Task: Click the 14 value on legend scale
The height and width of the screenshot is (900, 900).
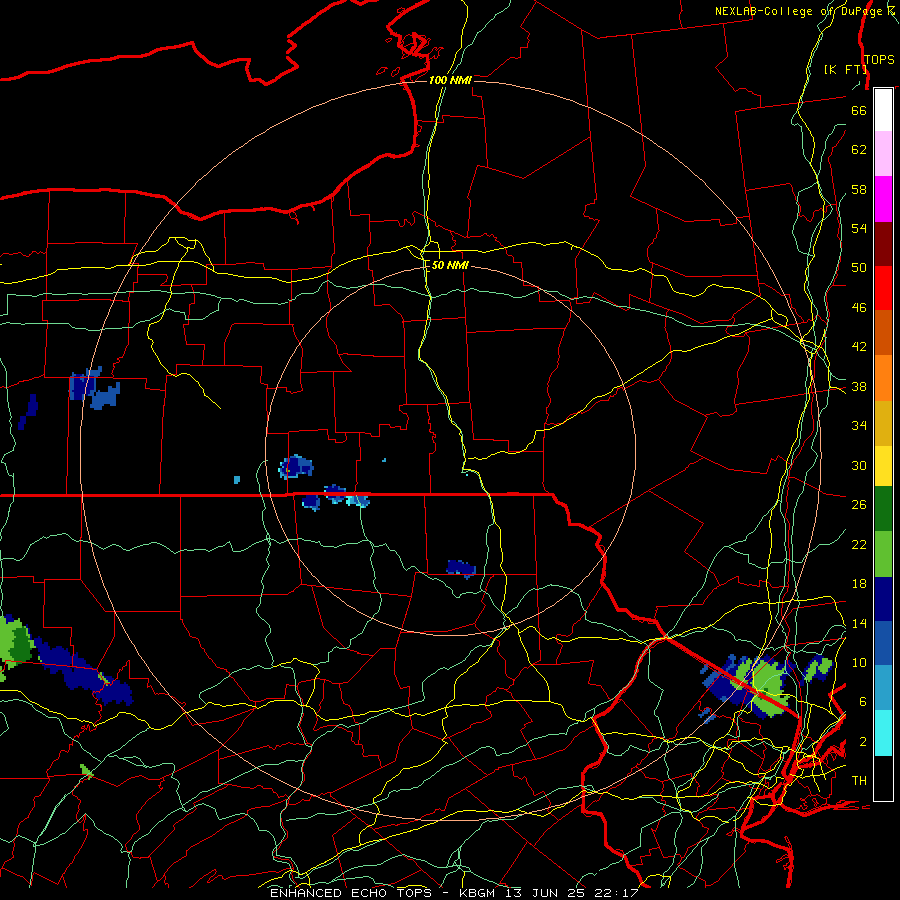Action: coord(859,623)
